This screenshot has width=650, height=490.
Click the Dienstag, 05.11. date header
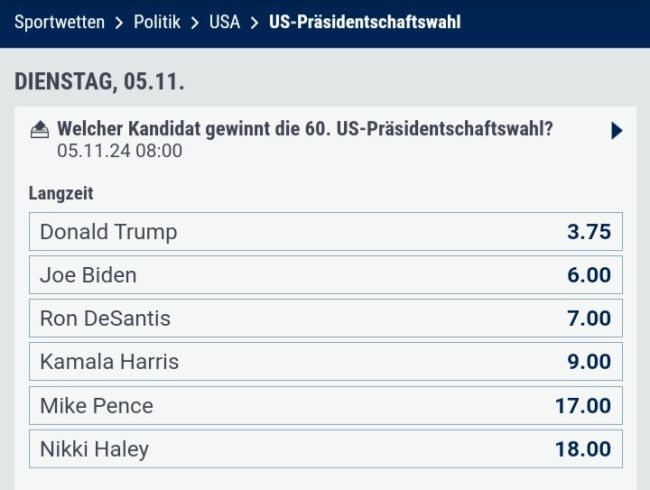pos(99,82)
